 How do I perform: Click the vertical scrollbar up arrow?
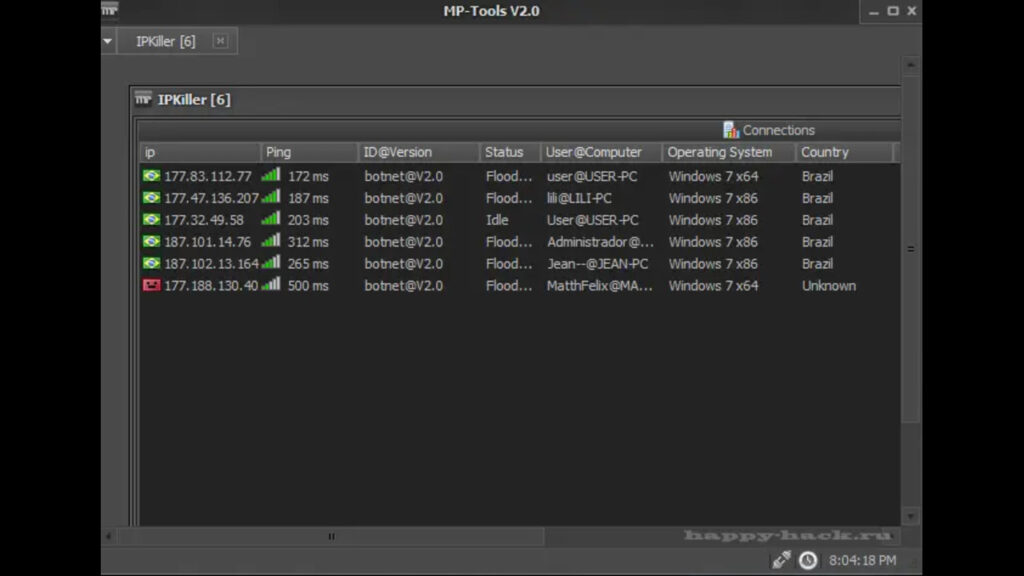pos(910,65)
